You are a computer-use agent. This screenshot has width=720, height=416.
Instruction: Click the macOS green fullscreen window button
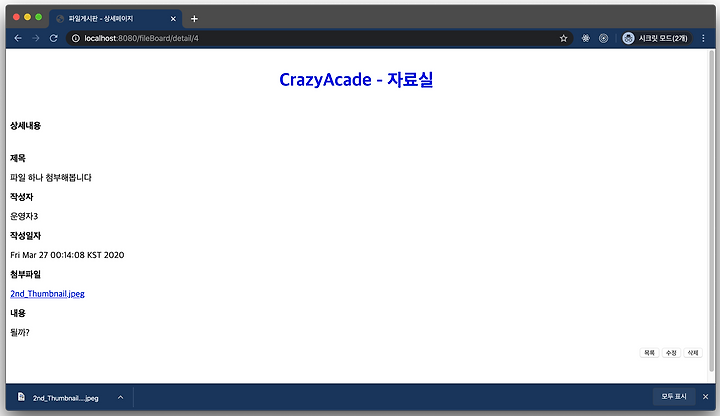point(39,17)
